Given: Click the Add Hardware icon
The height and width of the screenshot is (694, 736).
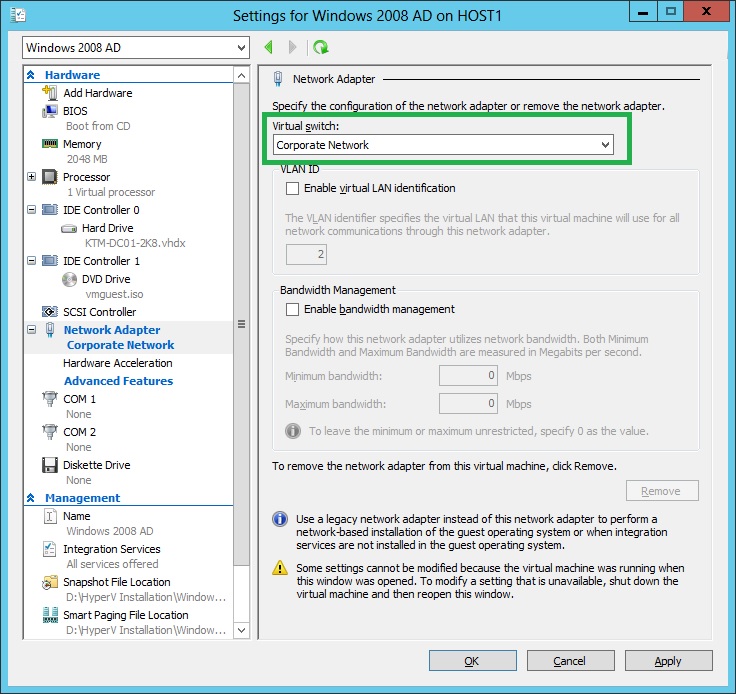Looking at the screenshot, I should 49,92.
